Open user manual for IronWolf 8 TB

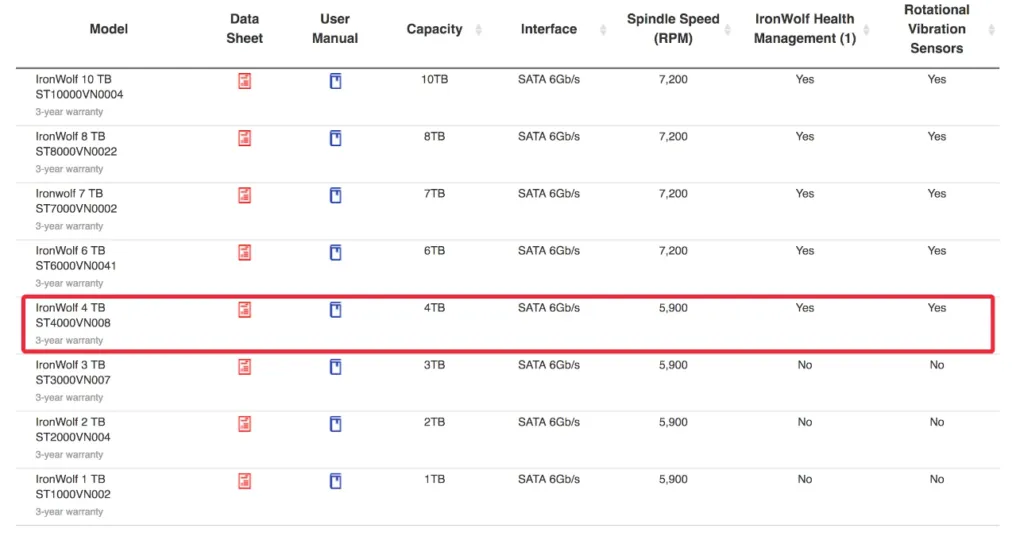335,138
